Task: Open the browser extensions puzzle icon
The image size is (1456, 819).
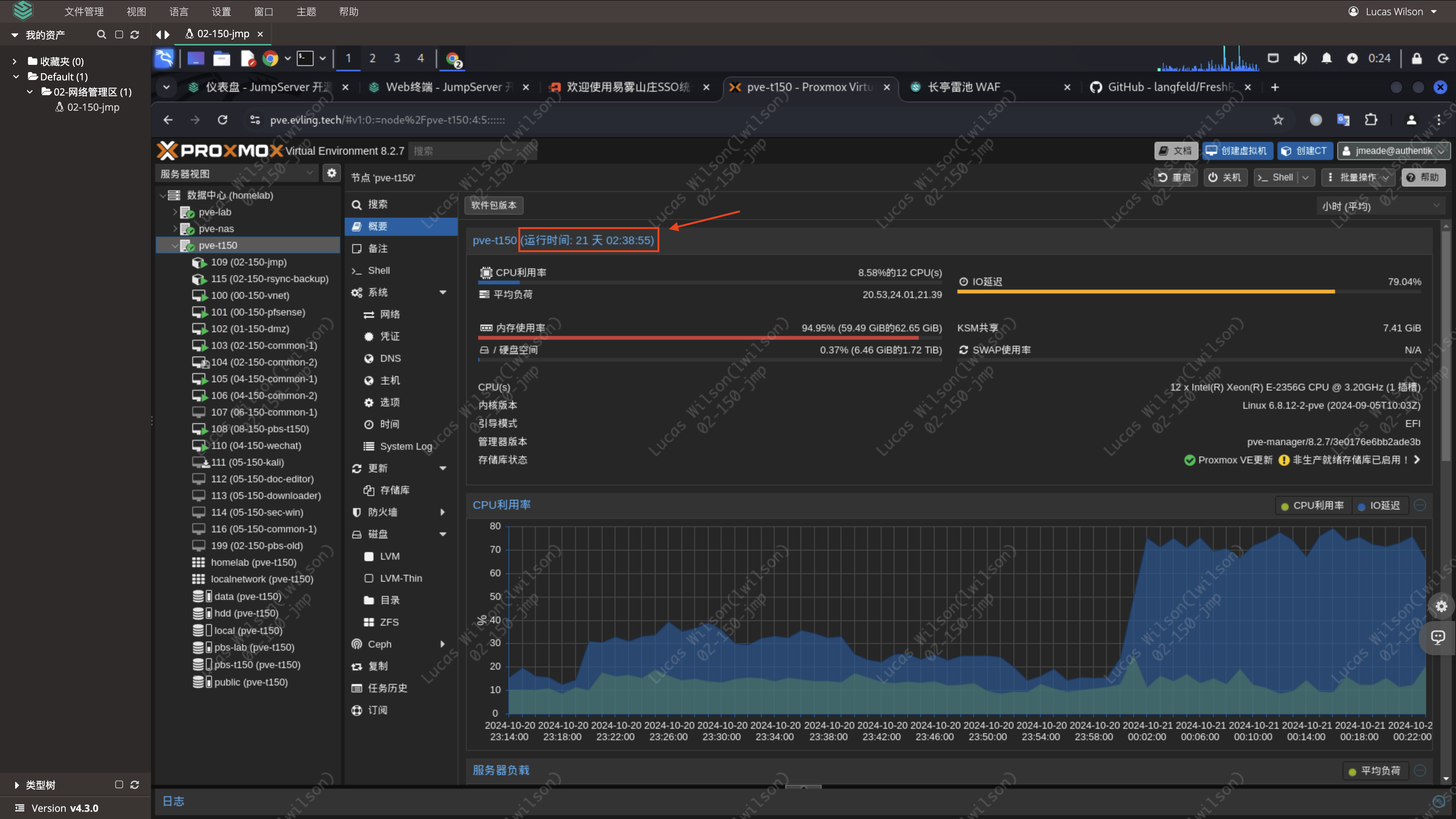Action: (x=1371, y=120)
